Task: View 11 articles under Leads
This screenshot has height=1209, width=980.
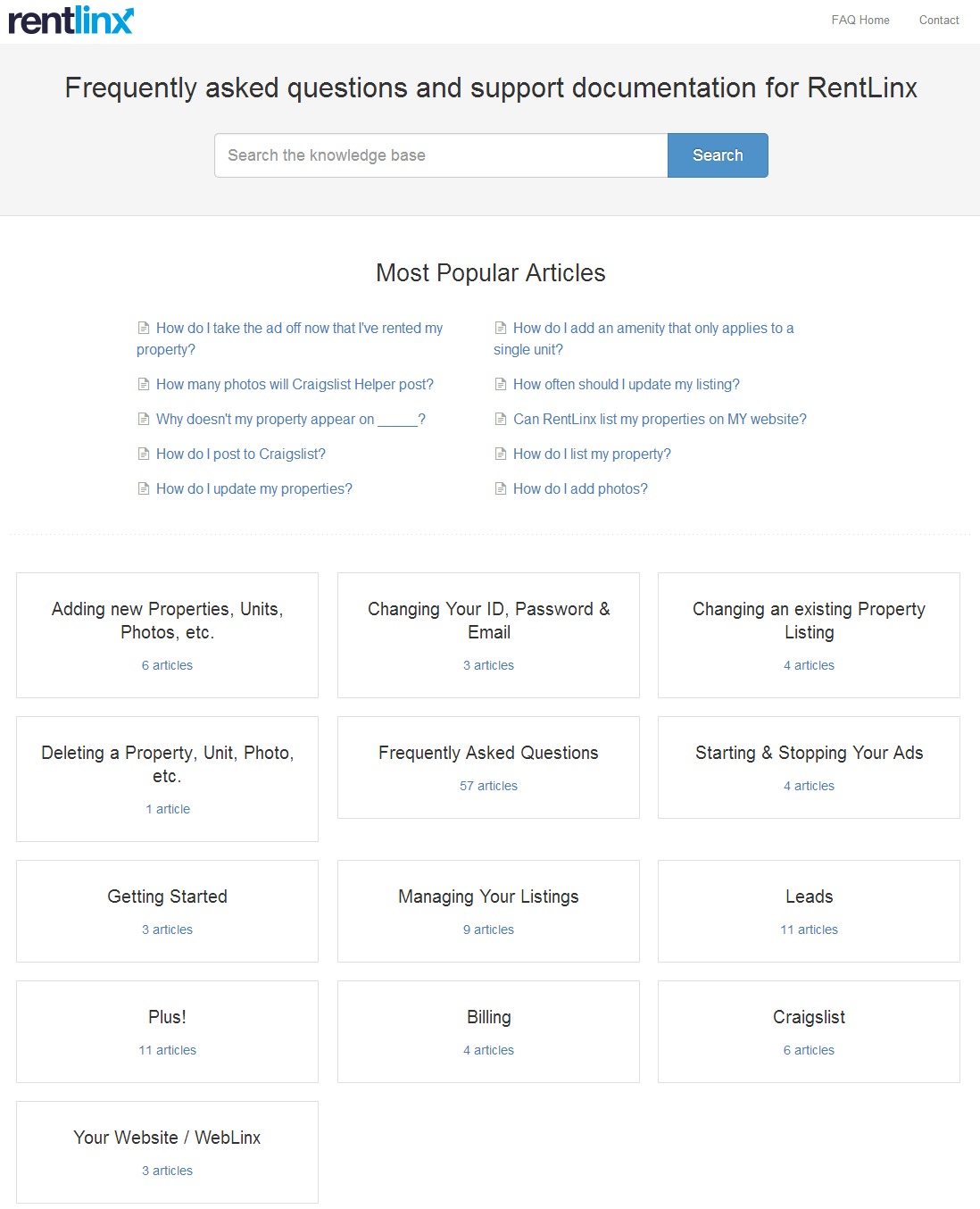Action: coord(809,930)
